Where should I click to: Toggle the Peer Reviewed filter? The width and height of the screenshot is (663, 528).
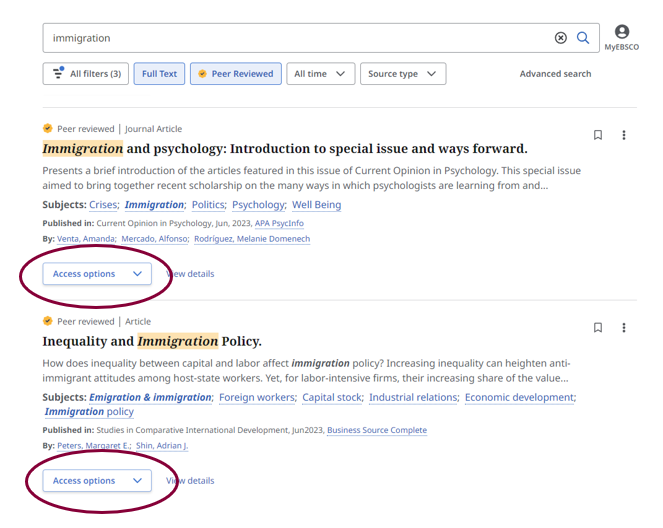[235, 74]
